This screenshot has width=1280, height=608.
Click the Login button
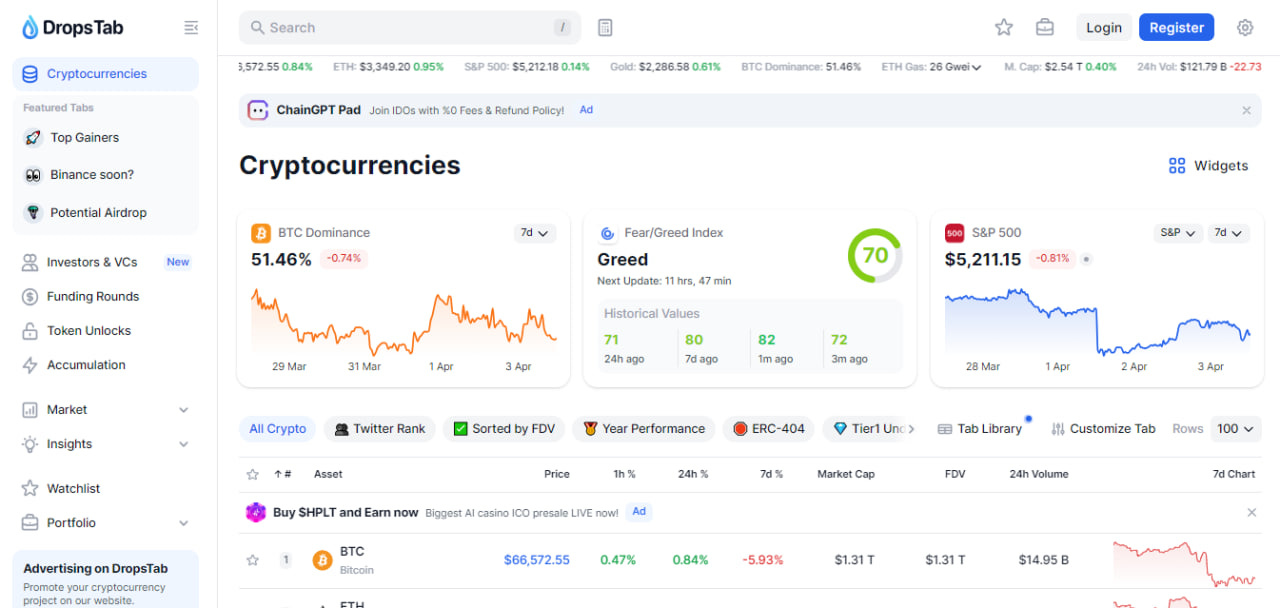tap(1104, 28)
